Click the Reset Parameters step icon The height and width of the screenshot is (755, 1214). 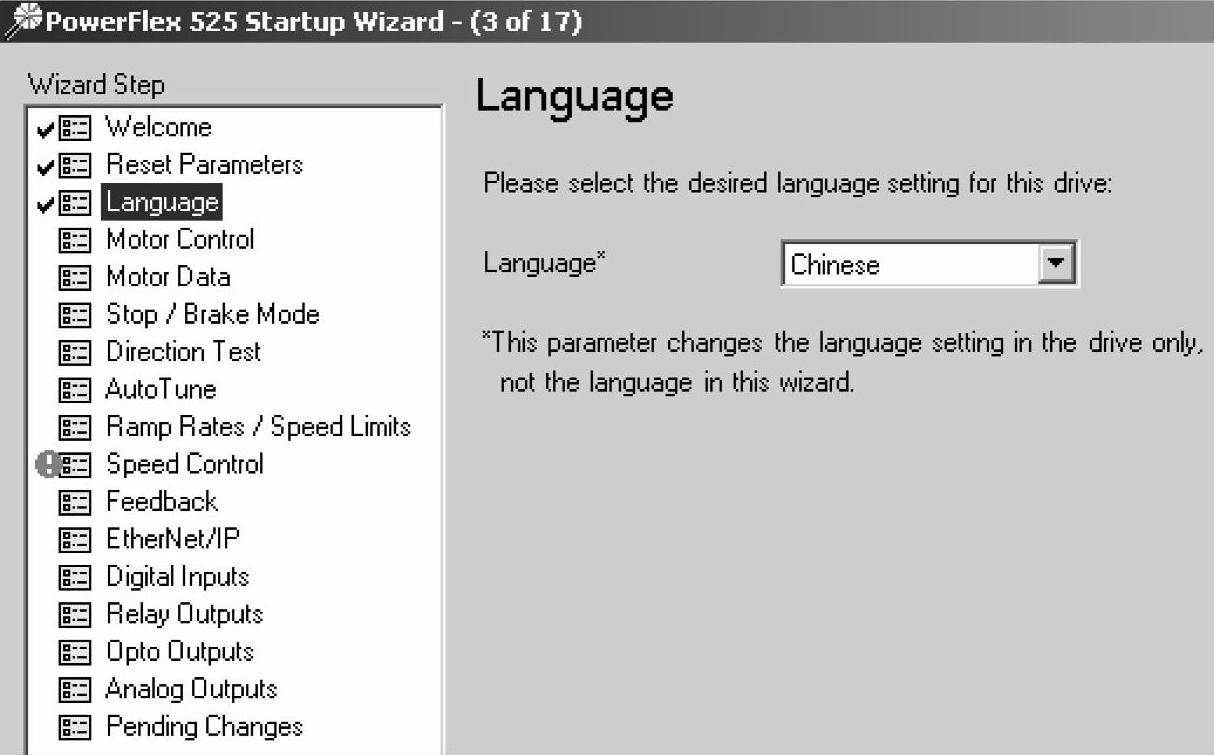(74, 165)
